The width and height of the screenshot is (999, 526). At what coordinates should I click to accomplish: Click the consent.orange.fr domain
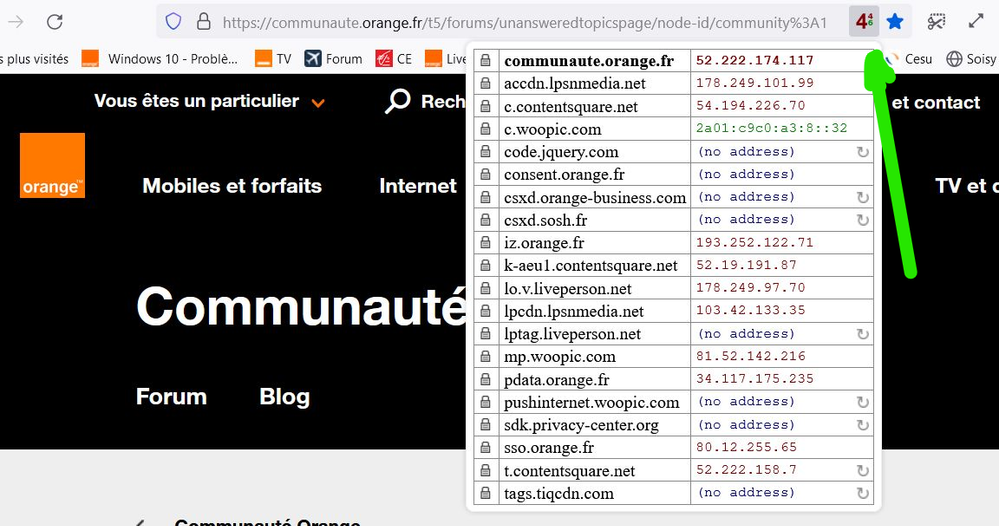[x=564, y=174]
